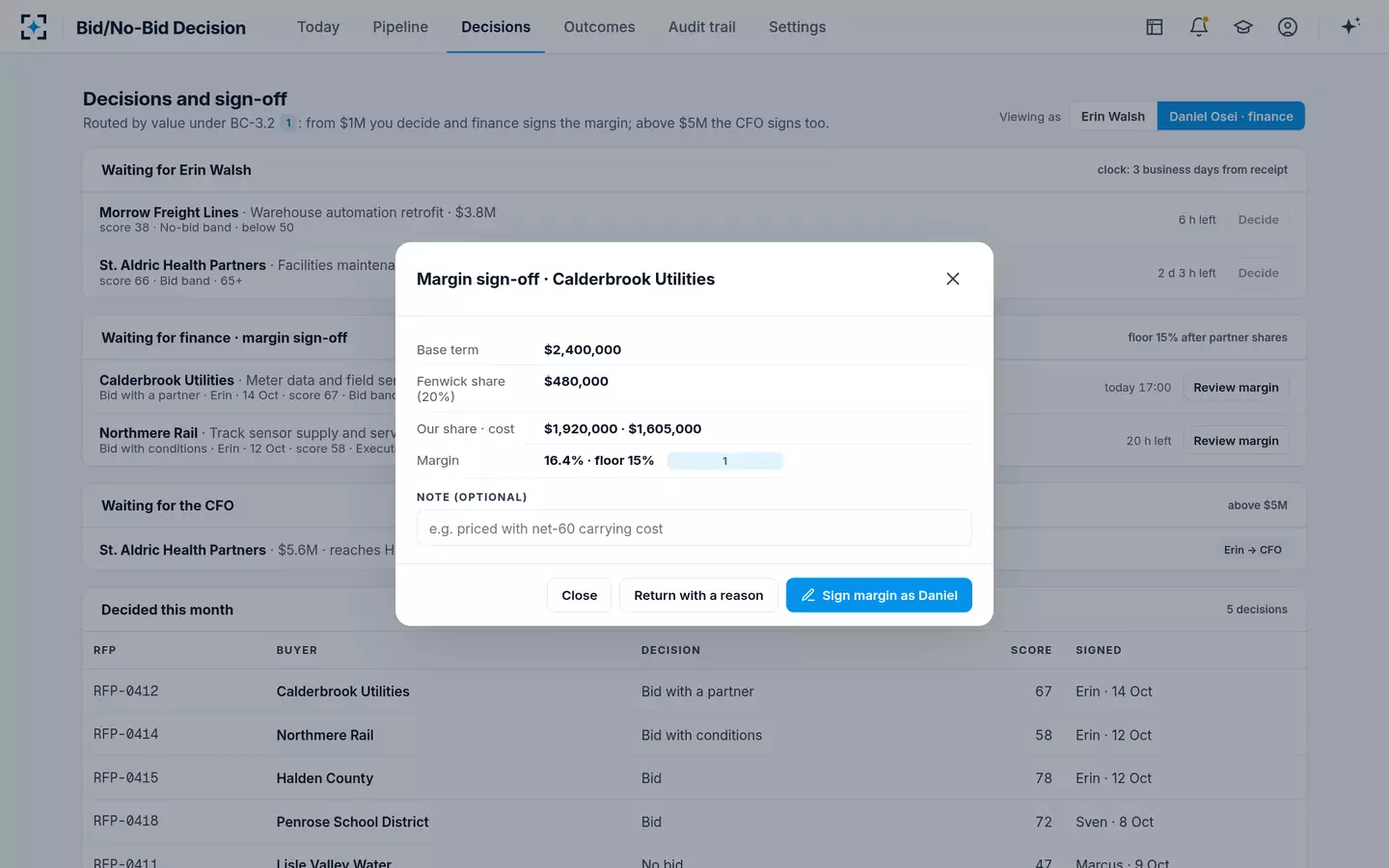1389x868 pixels.
Task: Review margin for Northmere Rail row
Action: (1236, 441)
